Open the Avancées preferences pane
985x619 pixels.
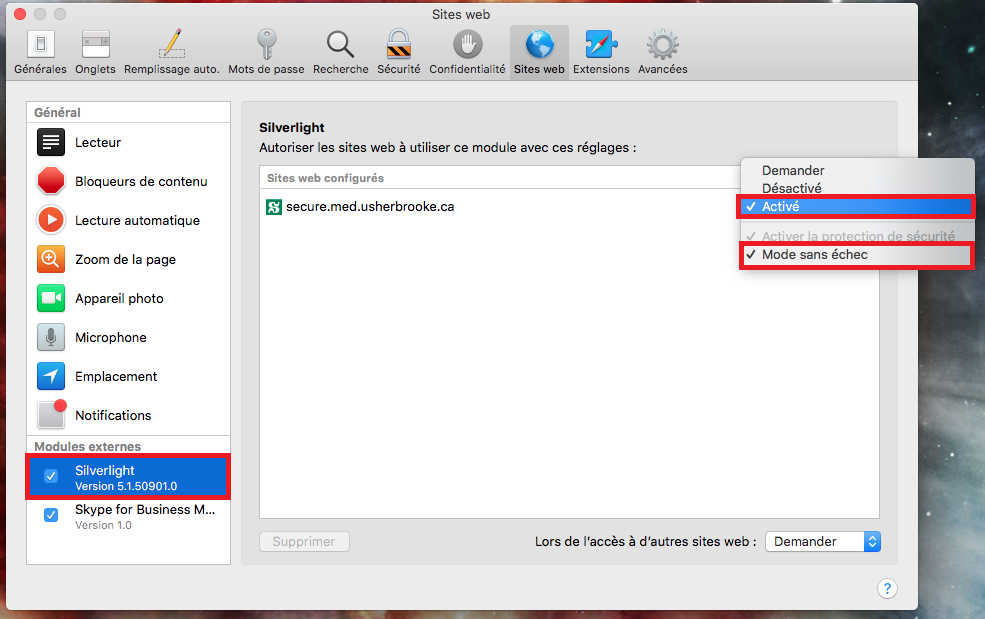point(662,52)
